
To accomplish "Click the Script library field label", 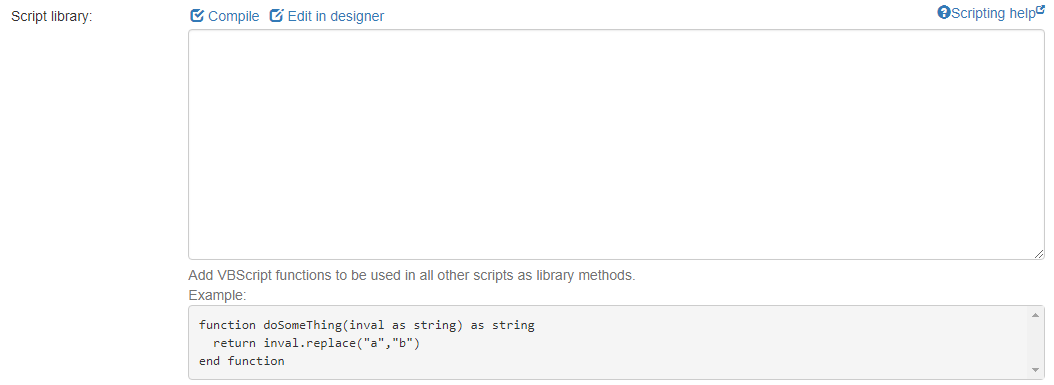I will tap(52, 16).
